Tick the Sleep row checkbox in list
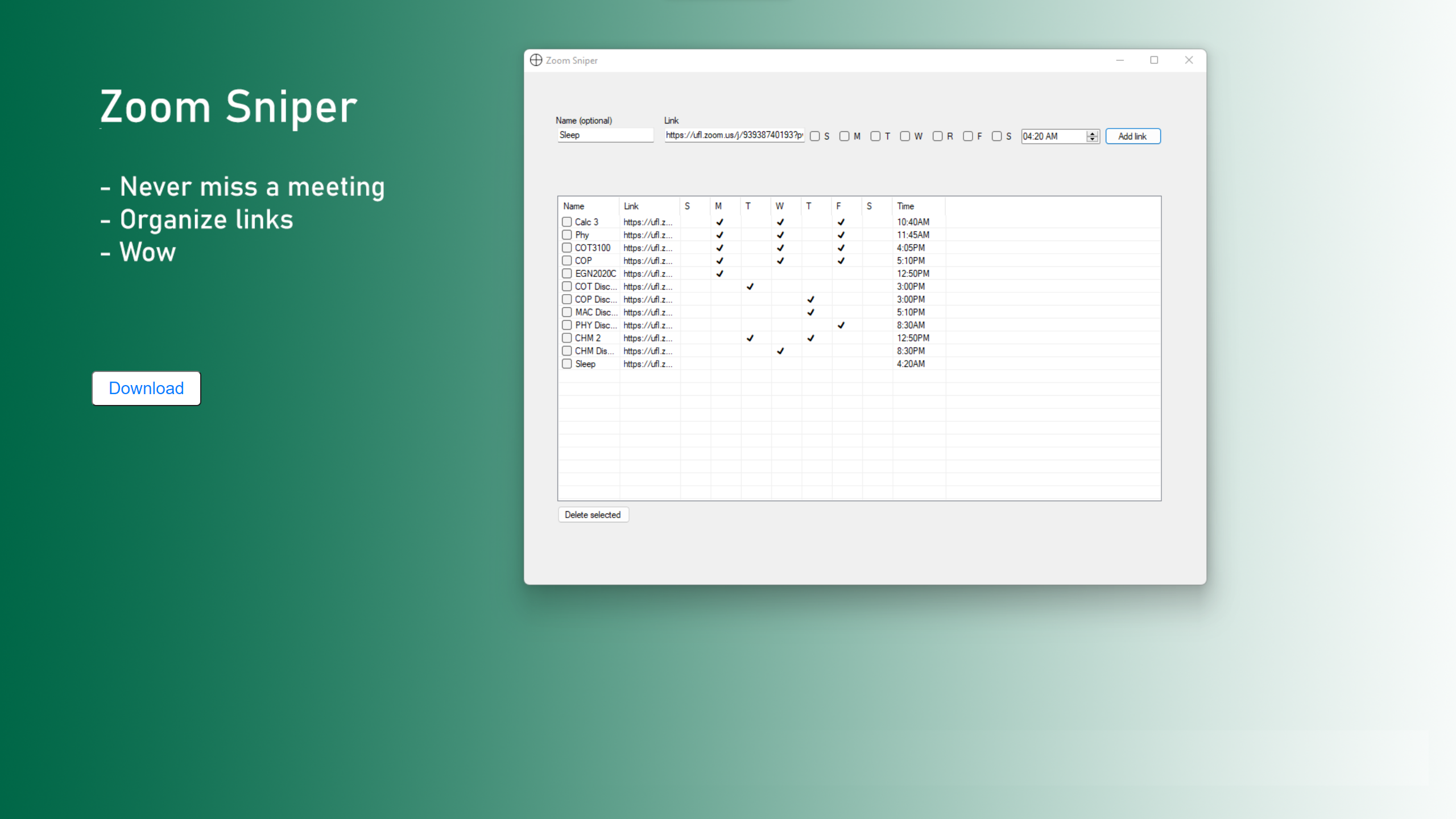Viewport: 1456px width, 819px height. pos(567,364)
